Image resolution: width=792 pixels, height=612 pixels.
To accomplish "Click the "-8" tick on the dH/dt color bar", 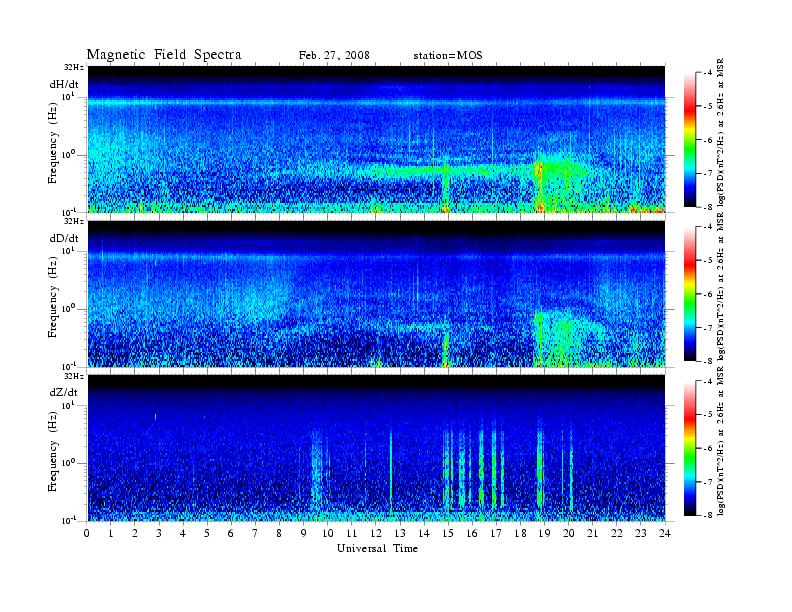I will click(x=708, y=207).
